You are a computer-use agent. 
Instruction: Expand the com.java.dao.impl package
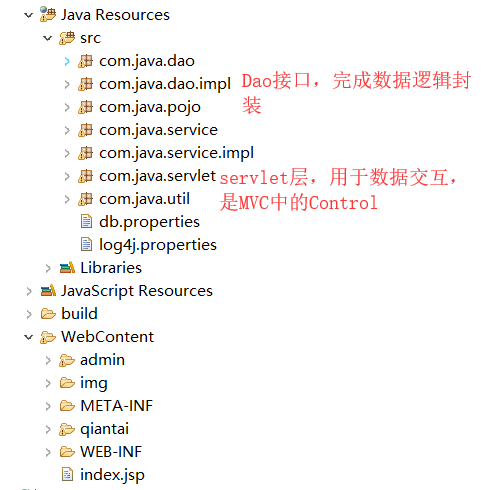(x=67, y=84)
